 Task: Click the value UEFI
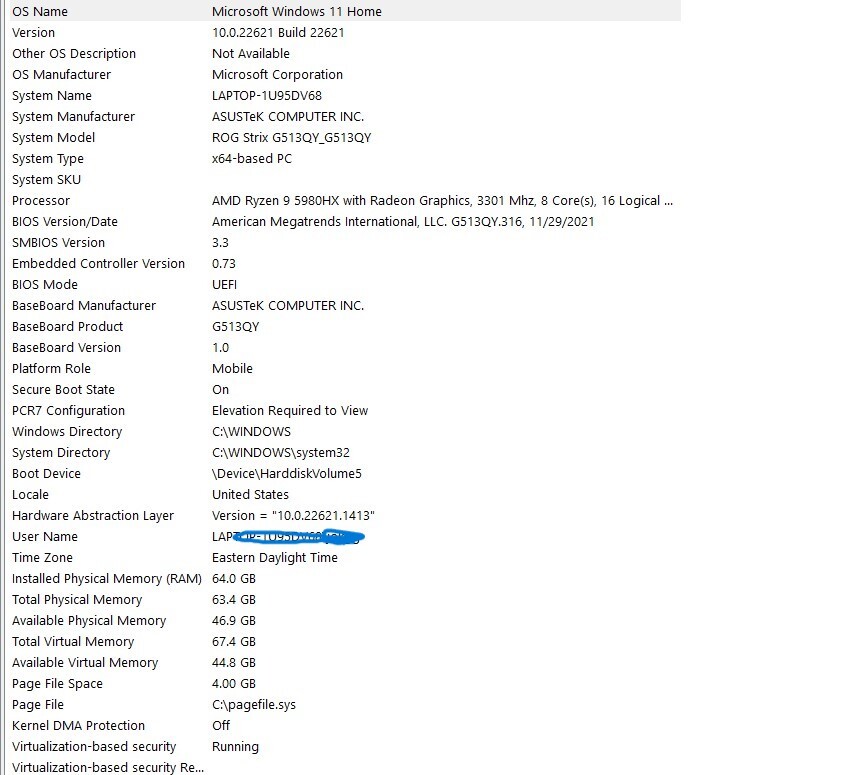pyautogui.click(x=224, y=285)
